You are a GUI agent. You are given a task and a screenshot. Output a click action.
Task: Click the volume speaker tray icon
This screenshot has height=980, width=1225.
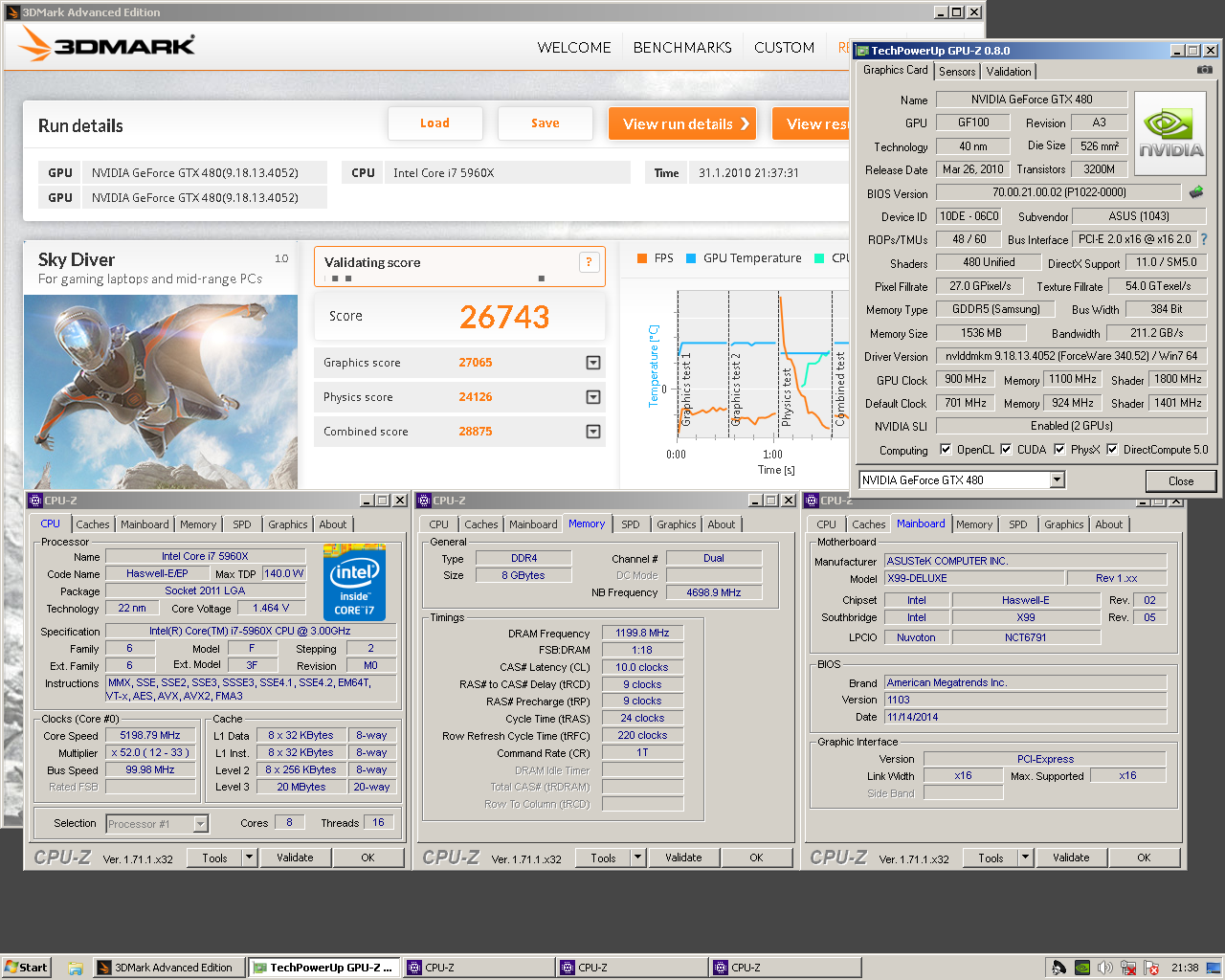pyautogui.click(x=1105, y=968)
